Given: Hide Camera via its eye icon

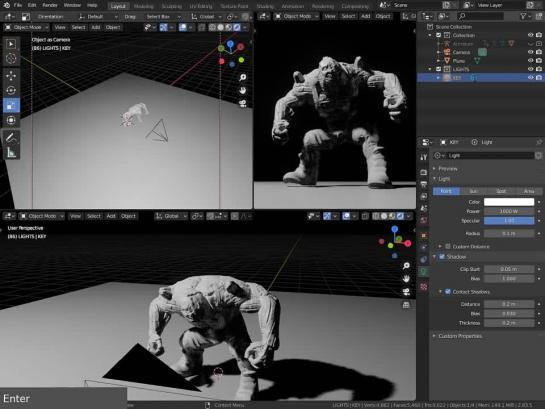Looking at the screenshot, I should pos(530,52).
